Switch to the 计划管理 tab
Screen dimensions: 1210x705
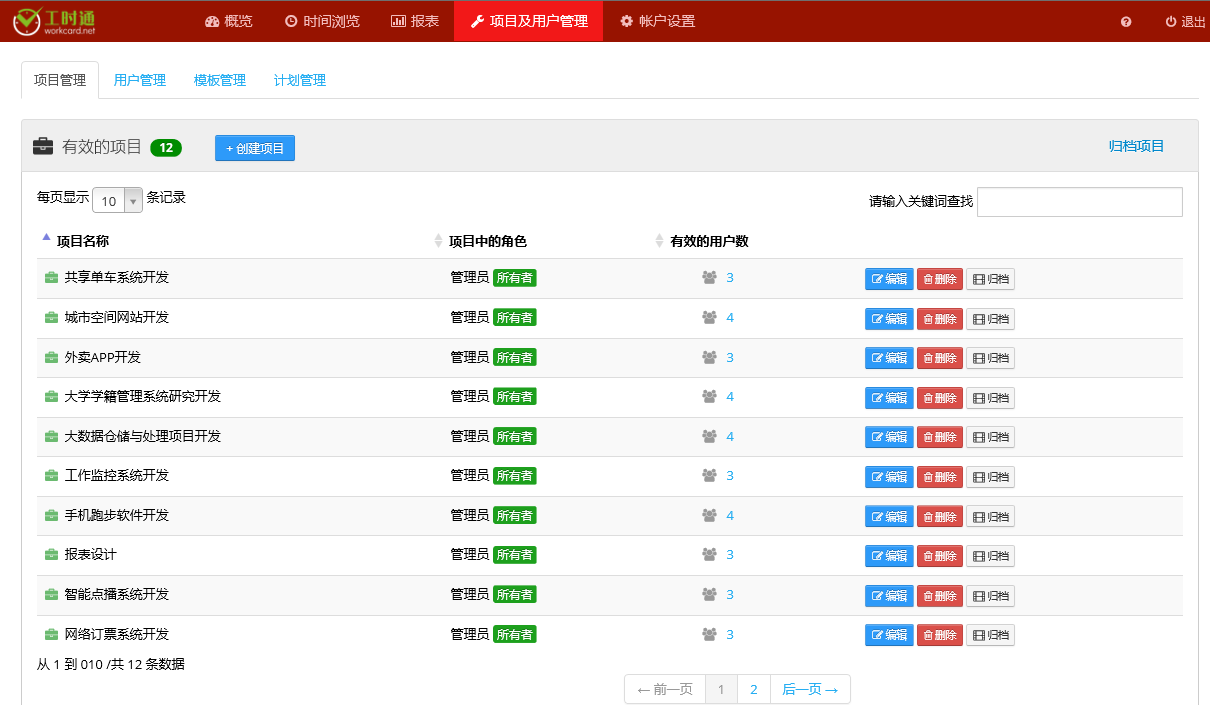point(300,80)
